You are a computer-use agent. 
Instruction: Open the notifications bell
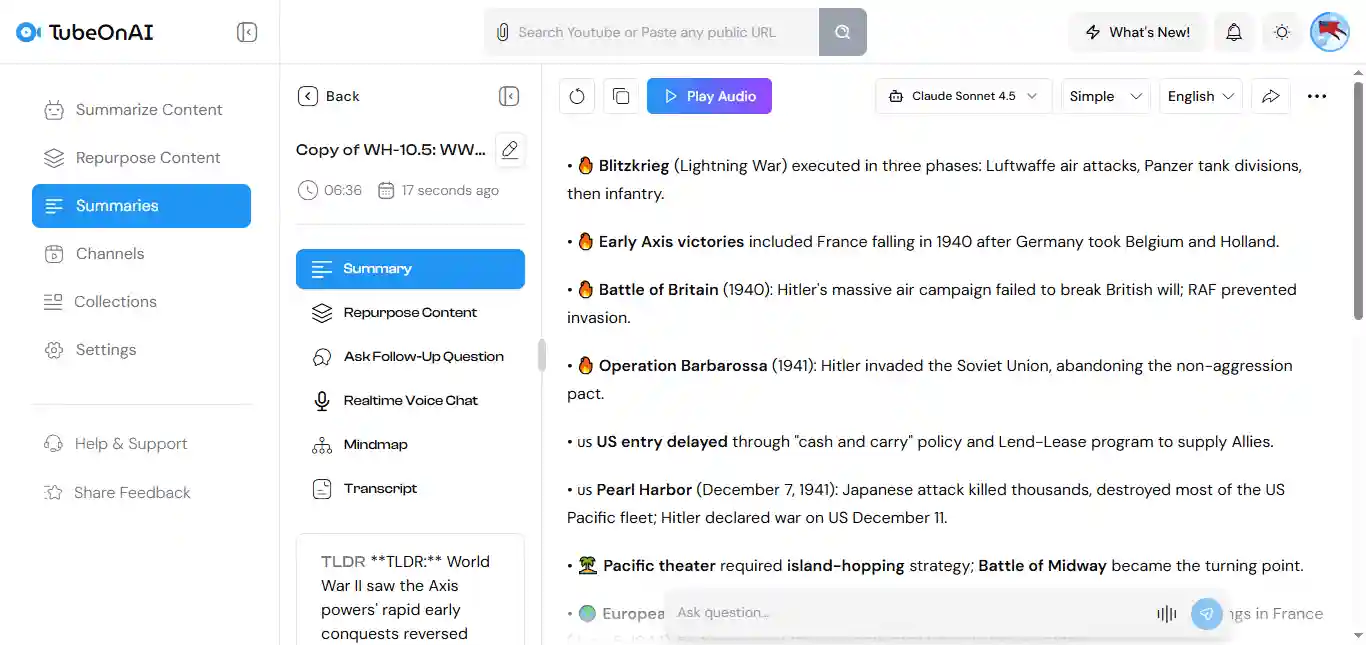[x=1234, y=32]
